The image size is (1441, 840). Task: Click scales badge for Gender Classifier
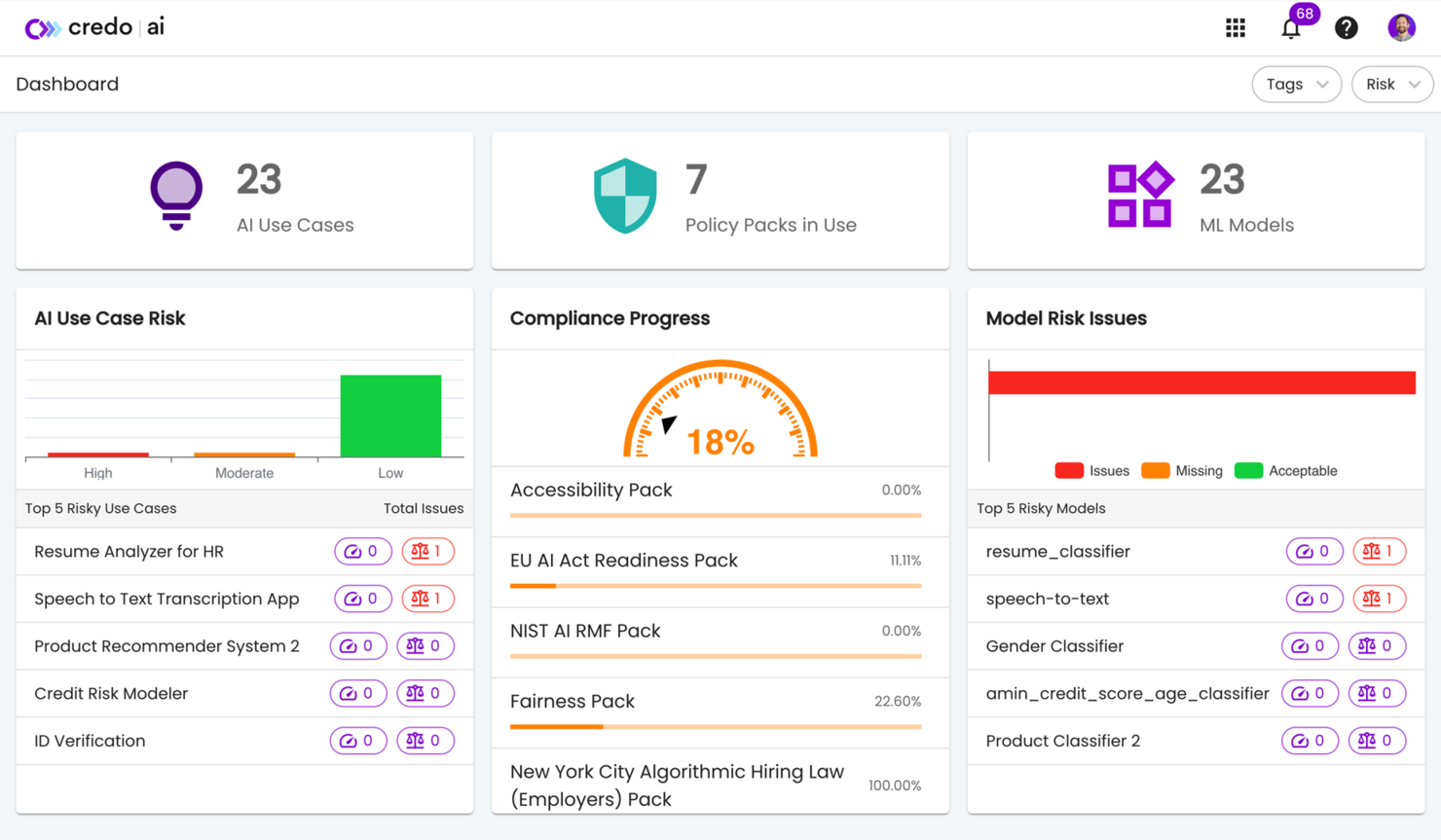[1377, 646]
